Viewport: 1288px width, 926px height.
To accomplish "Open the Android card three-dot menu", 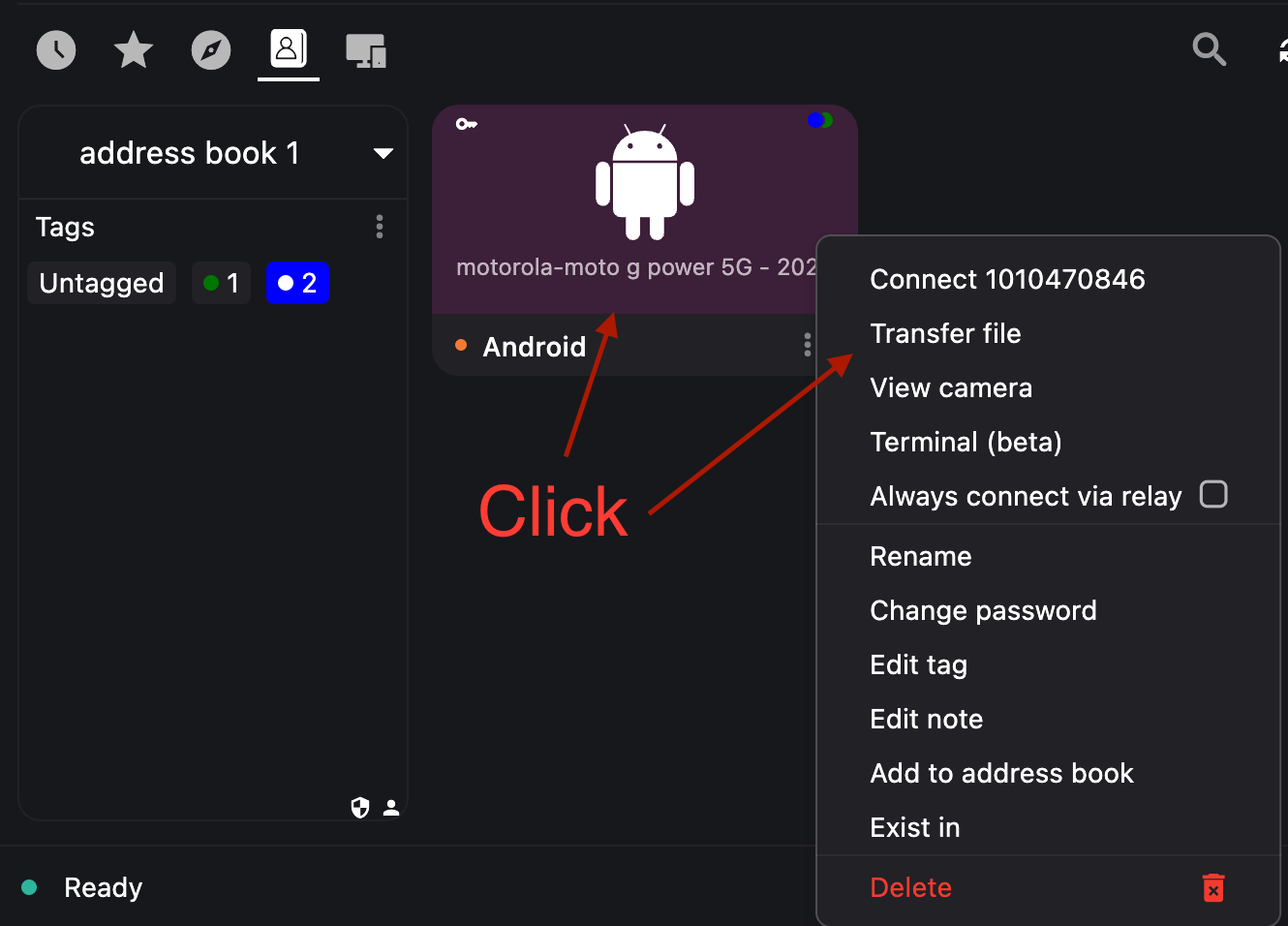I will 808,345.
